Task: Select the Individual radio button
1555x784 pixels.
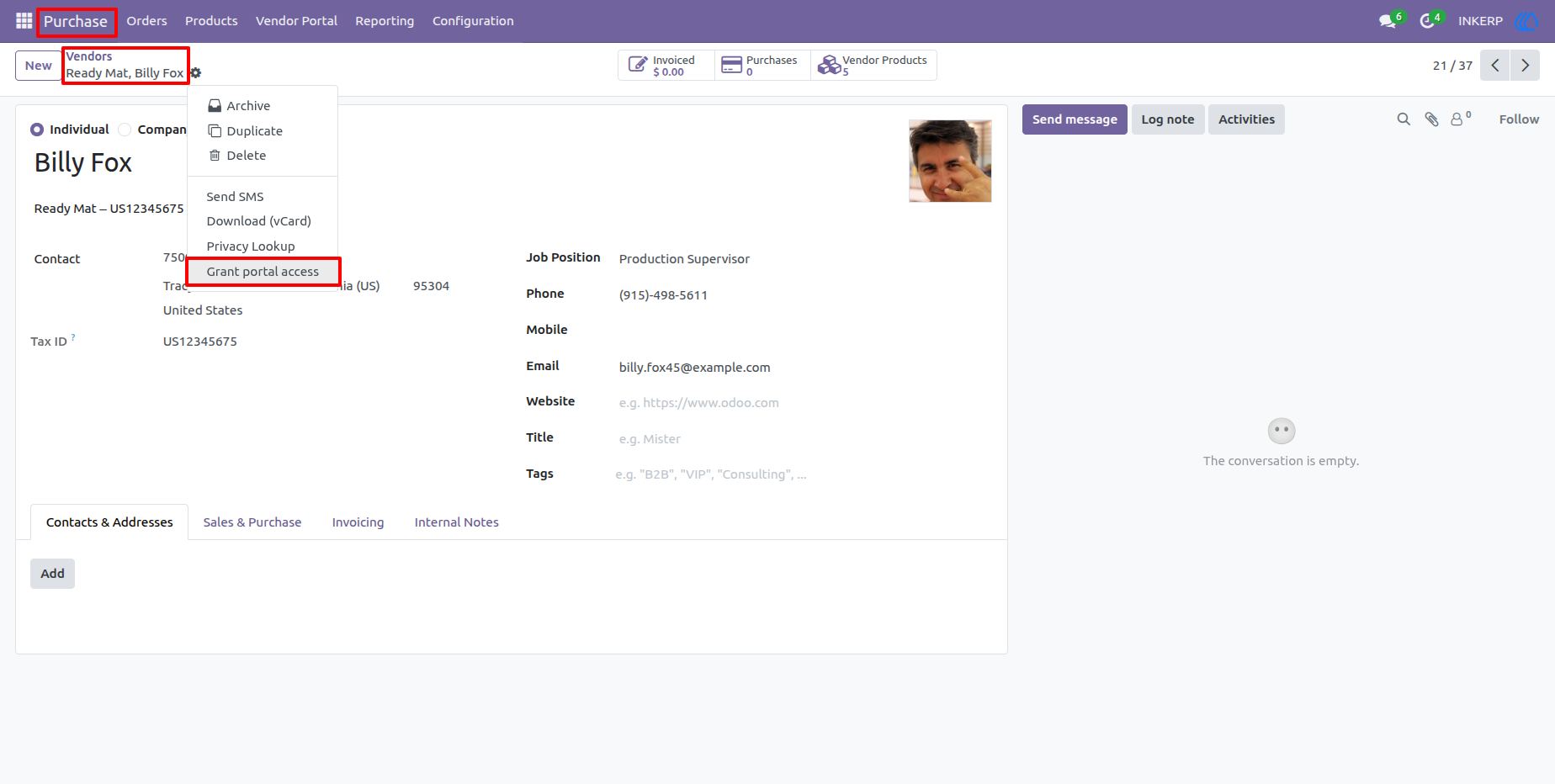Action: click(x=37, y=130)
